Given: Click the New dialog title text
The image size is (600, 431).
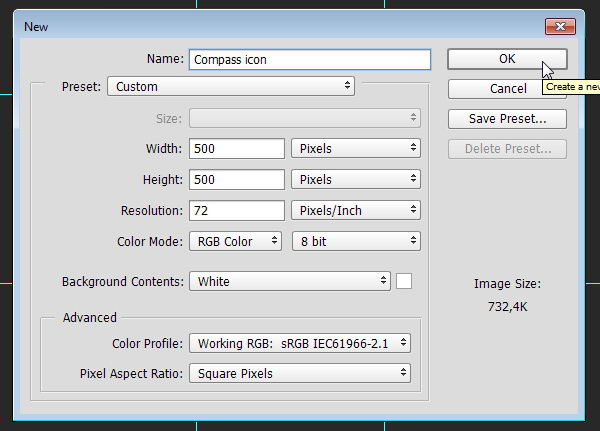Looking at the screenshot, I should [36, 27].
